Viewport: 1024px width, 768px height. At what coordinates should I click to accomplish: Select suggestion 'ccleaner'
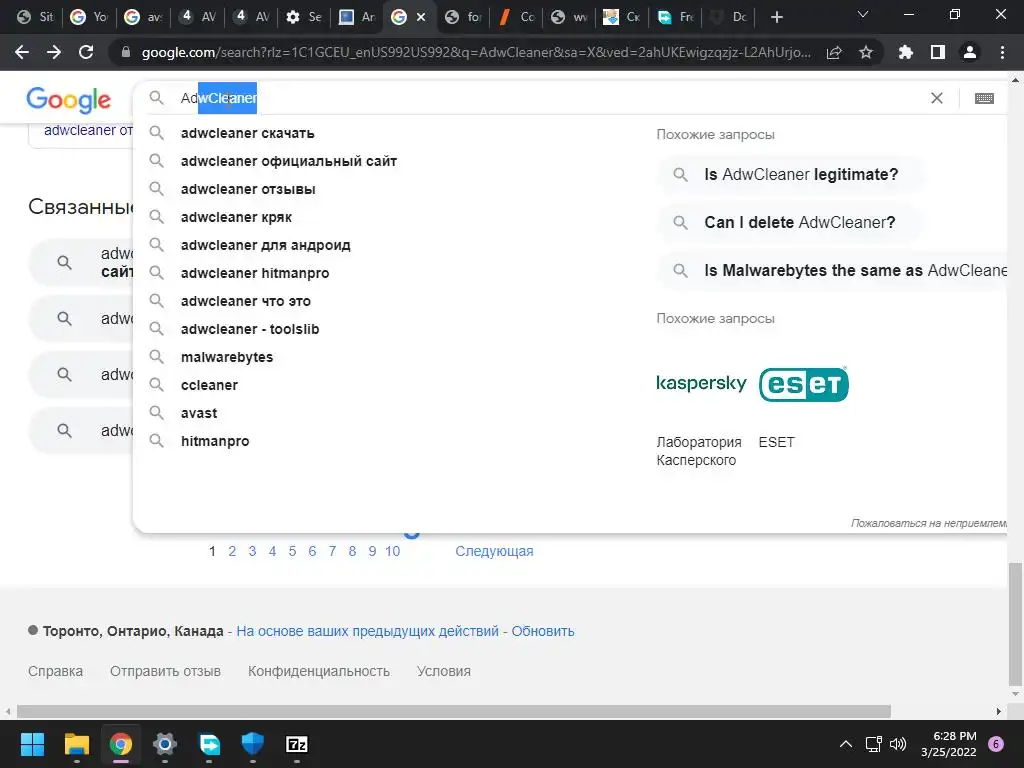[209, 385]
